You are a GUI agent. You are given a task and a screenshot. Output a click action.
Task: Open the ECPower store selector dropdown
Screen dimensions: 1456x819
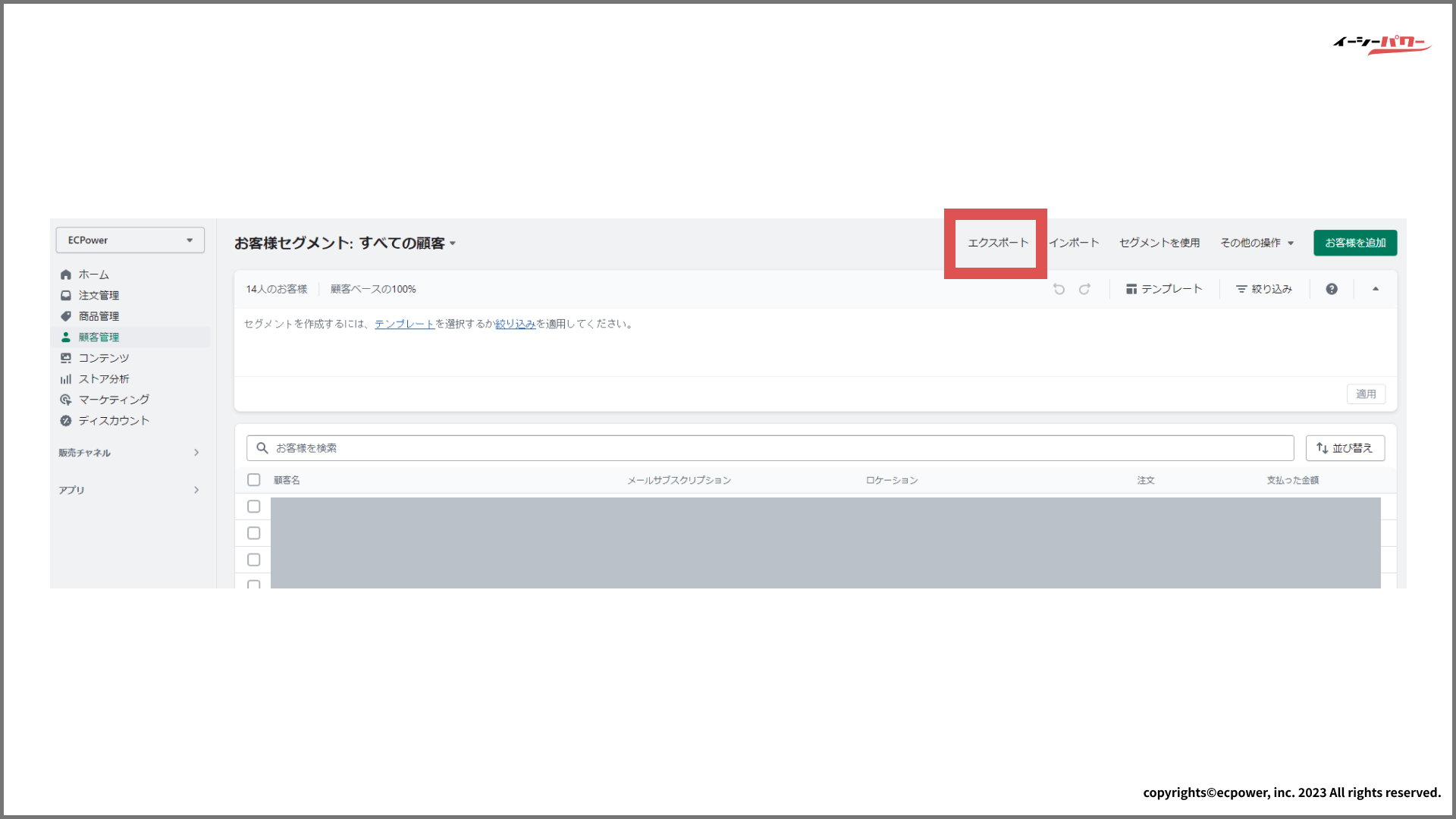tap(130, 240)
